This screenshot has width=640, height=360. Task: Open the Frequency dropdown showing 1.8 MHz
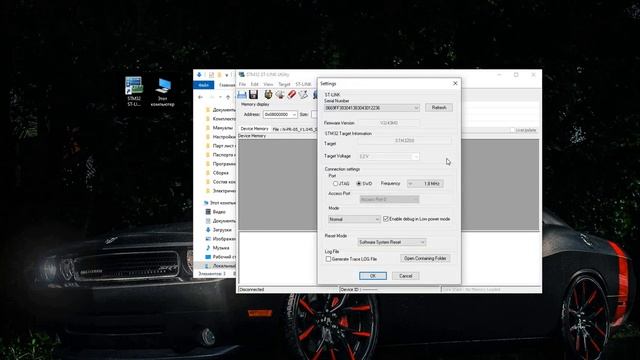coord(425,184)
